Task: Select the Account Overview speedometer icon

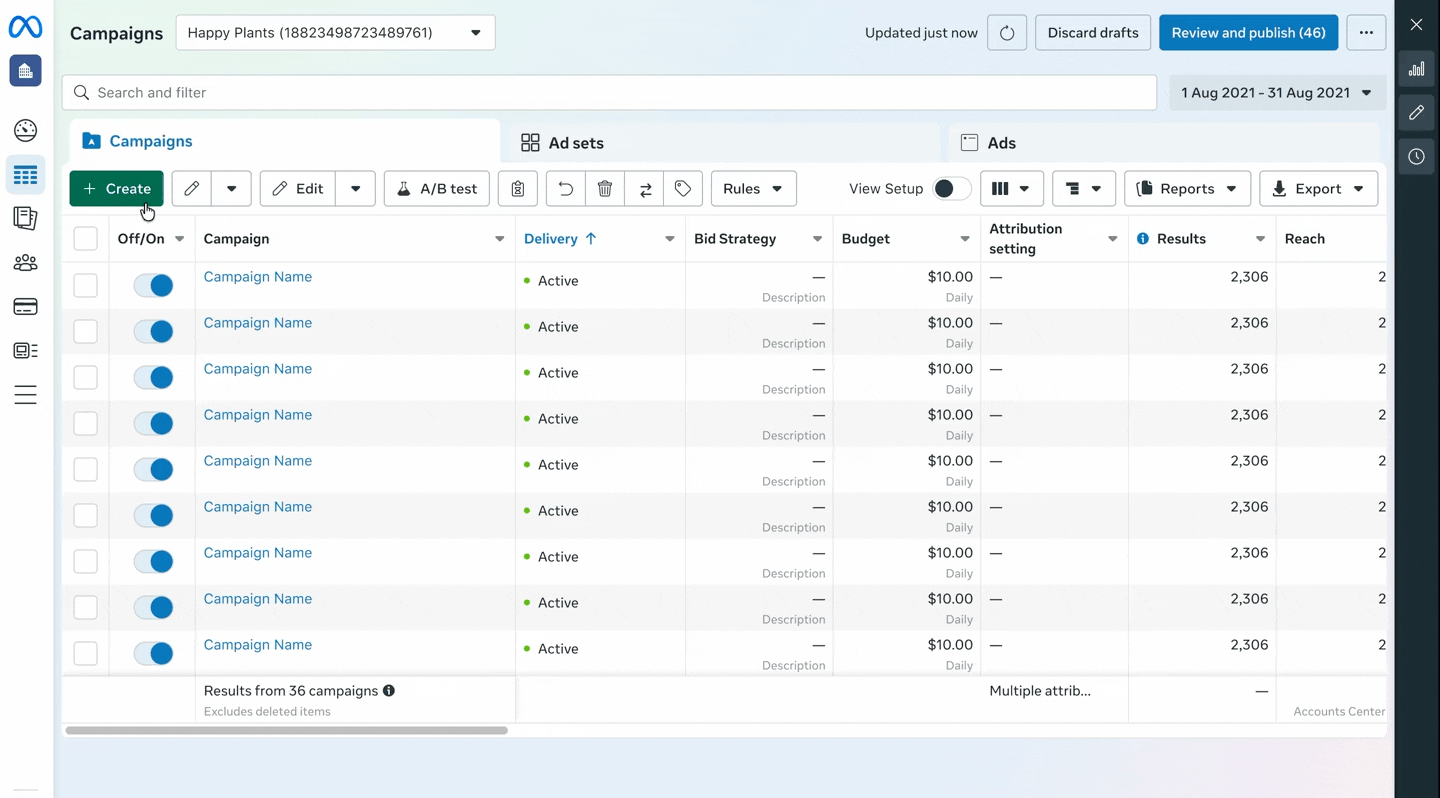Action: pyautogui.click(x=25, y=130)
